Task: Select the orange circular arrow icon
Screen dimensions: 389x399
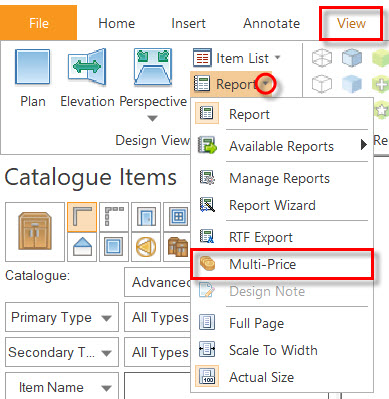Action: 146,247
